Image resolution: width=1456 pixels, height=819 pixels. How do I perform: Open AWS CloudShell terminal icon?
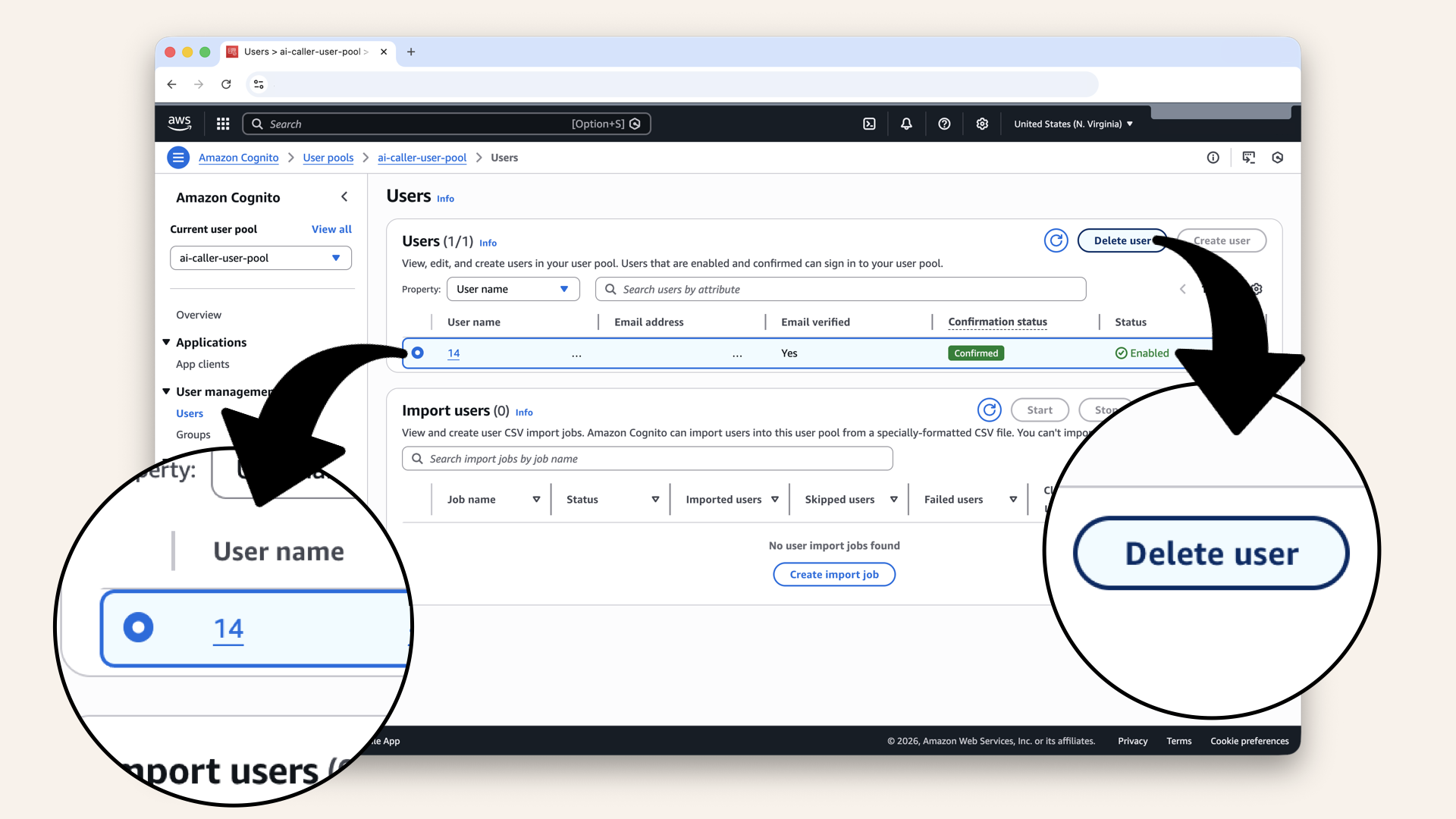click(x=869, y=124)
